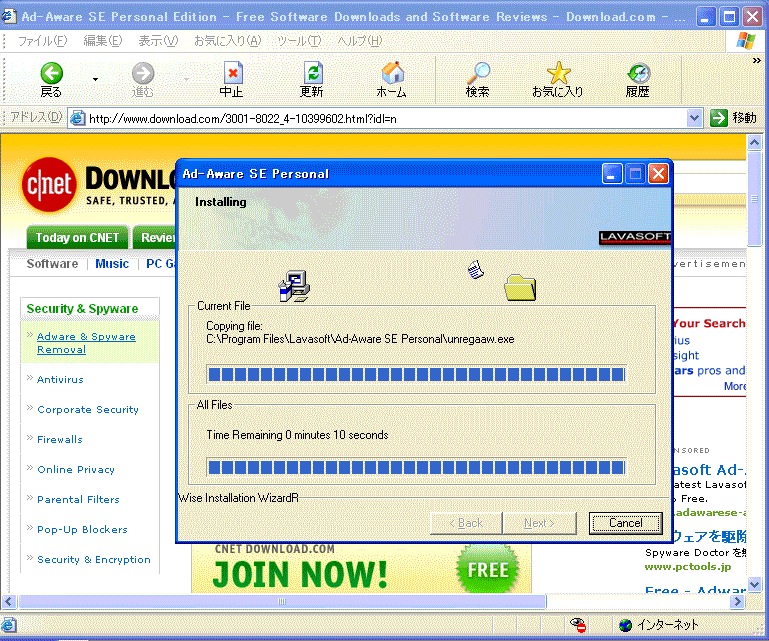The image size is (769, 641).
Task: Click the Current File progress bar
Action: point(416,375)
